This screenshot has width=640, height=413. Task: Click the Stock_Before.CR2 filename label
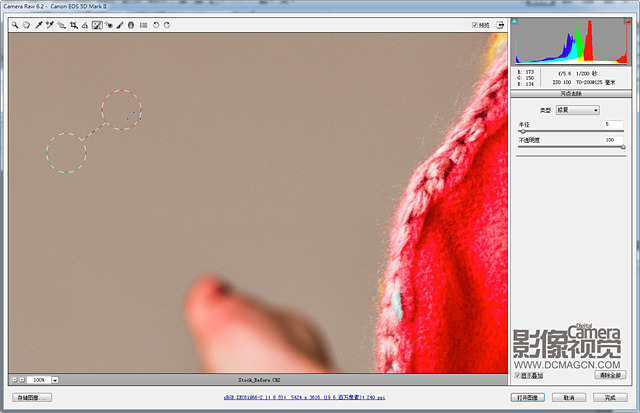pyautogui.click(x=259, y=380)
